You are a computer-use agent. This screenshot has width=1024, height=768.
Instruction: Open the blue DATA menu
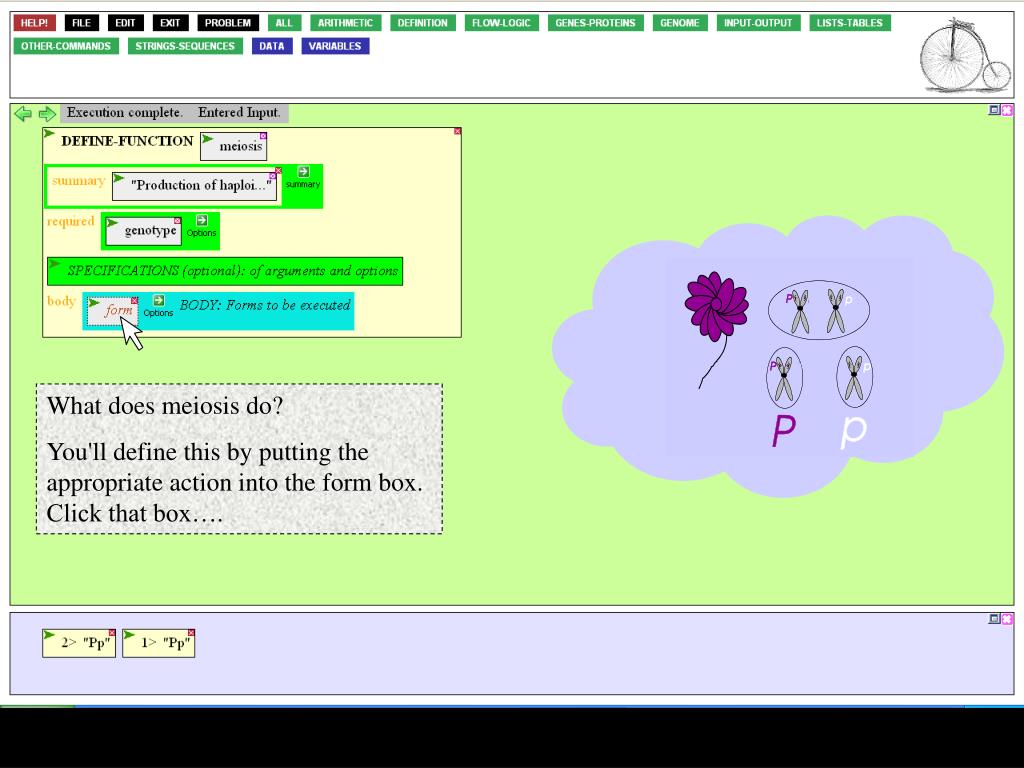[272, 46]
